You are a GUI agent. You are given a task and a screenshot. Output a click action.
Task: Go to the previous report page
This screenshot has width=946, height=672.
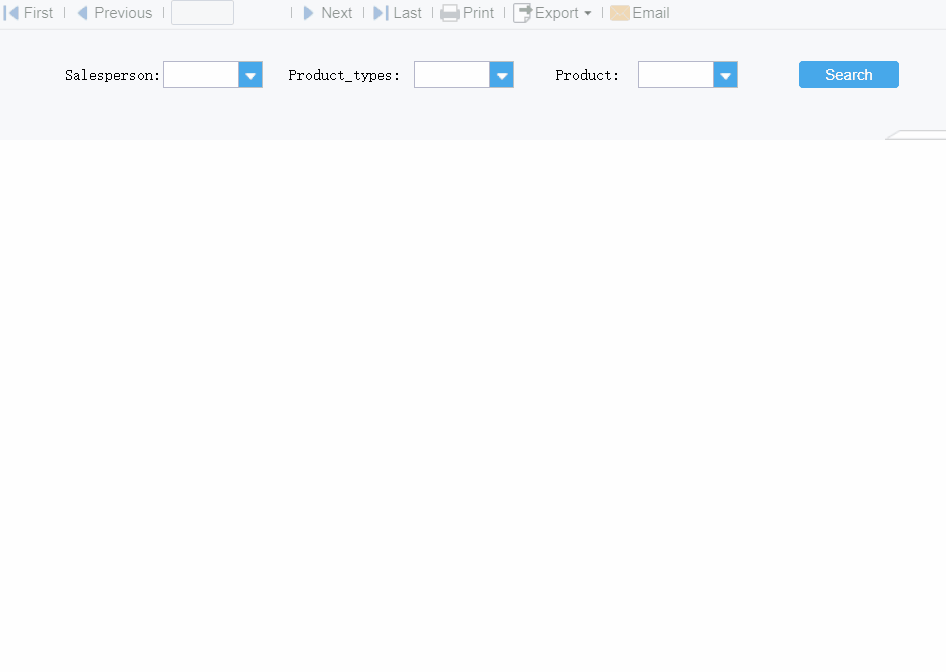114,13
